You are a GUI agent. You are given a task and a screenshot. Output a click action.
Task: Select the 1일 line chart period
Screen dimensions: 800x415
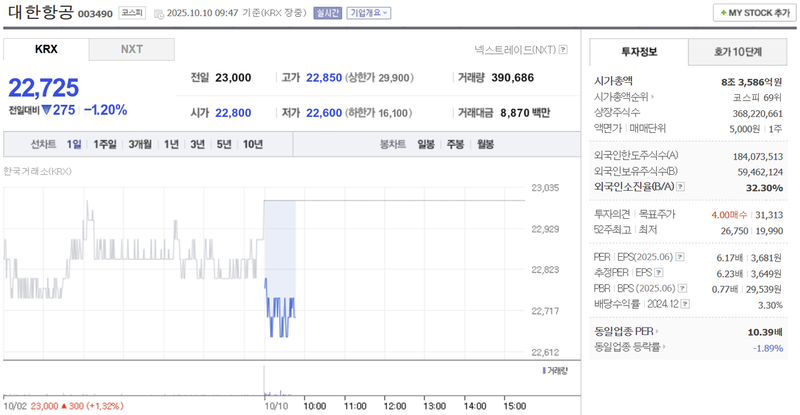click(74, 144)
